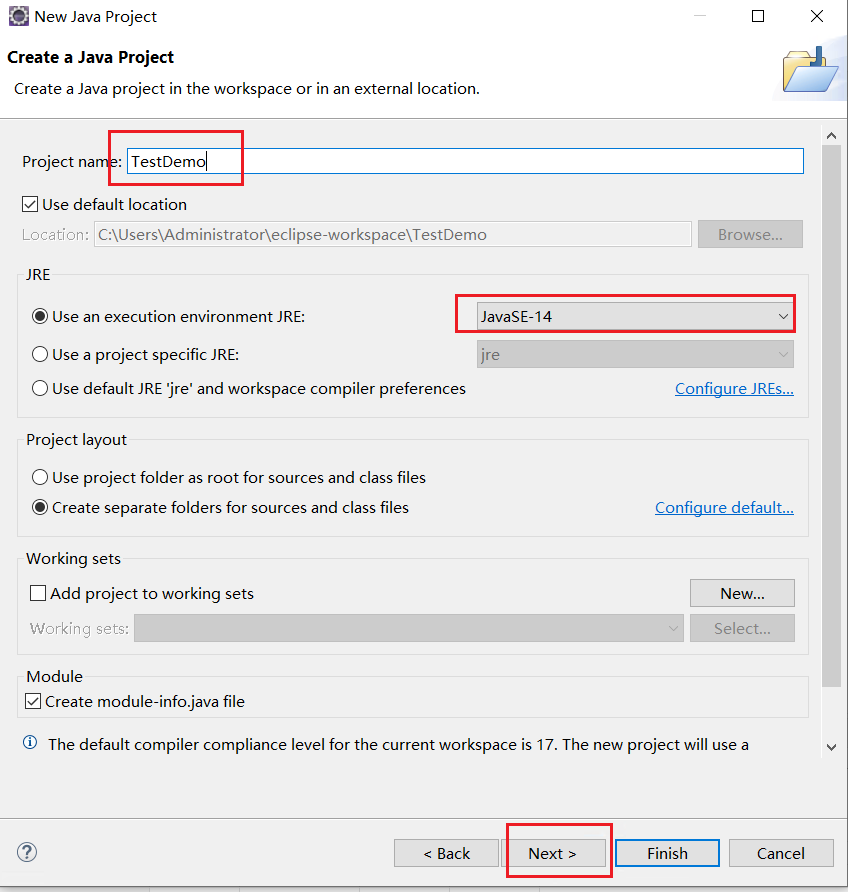Expand the project specific jre dropdown
The height and width of the screenshot is (892, 848).
pyautogui.click(x=783, y=353)
